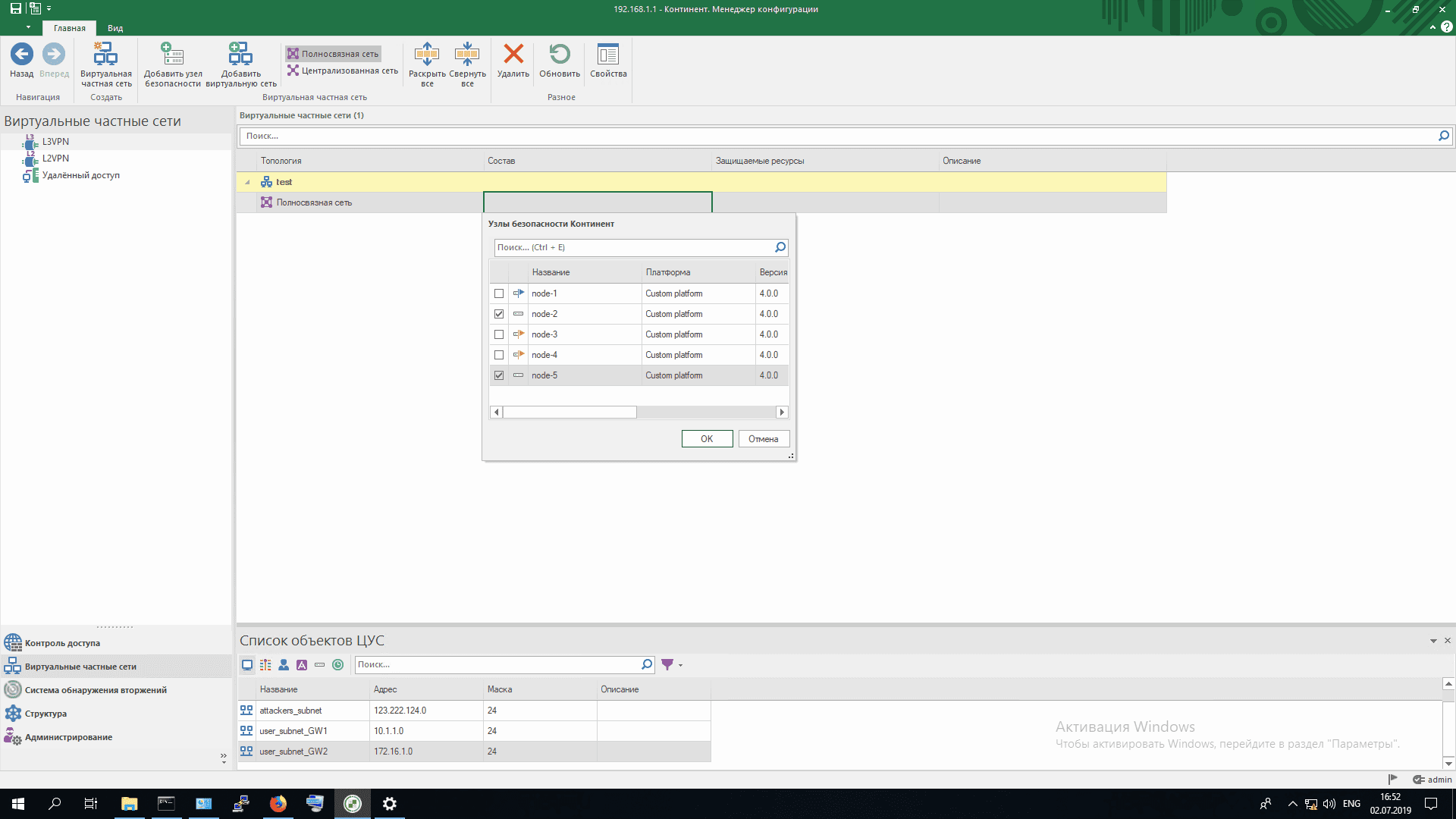Click the add security node icon

[173, 55]
